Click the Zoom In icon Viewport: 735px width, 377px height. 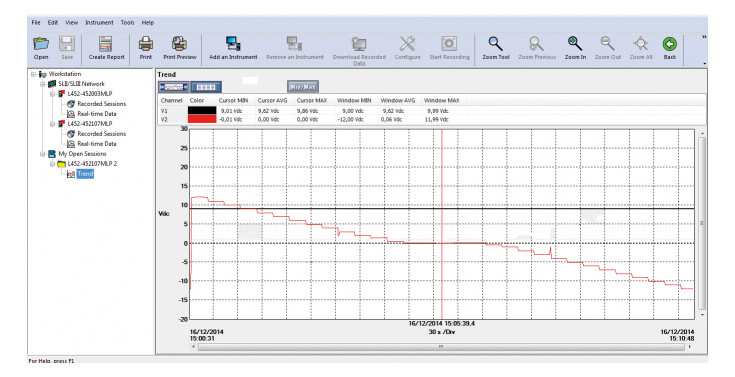tap(575, 44)
